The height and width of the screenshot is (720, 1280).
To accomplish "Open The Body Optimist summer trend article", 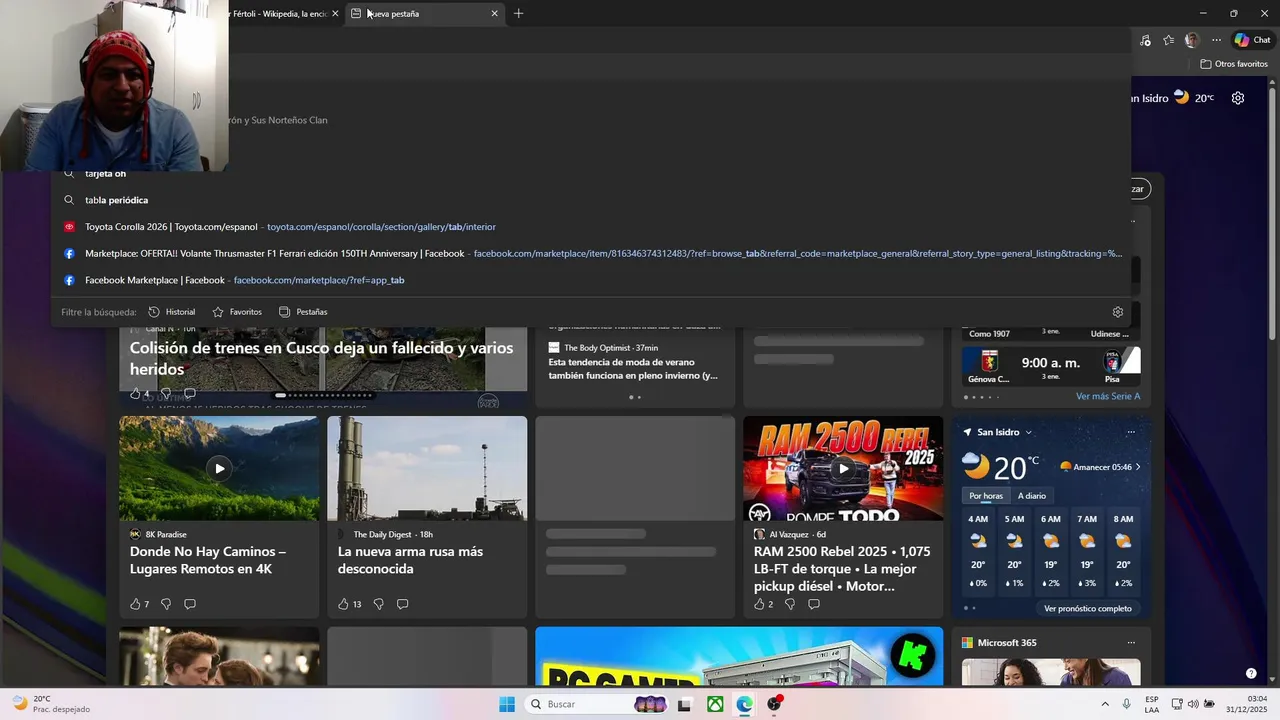I will (633, 369).
